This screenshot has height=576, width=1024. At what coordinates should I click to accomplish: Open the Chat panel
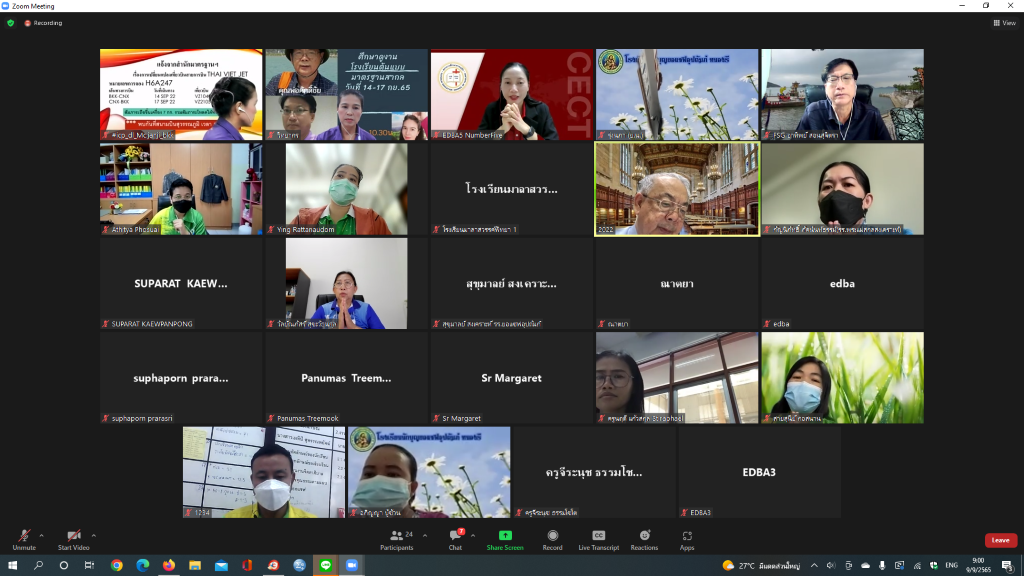(x=455, y=539)
